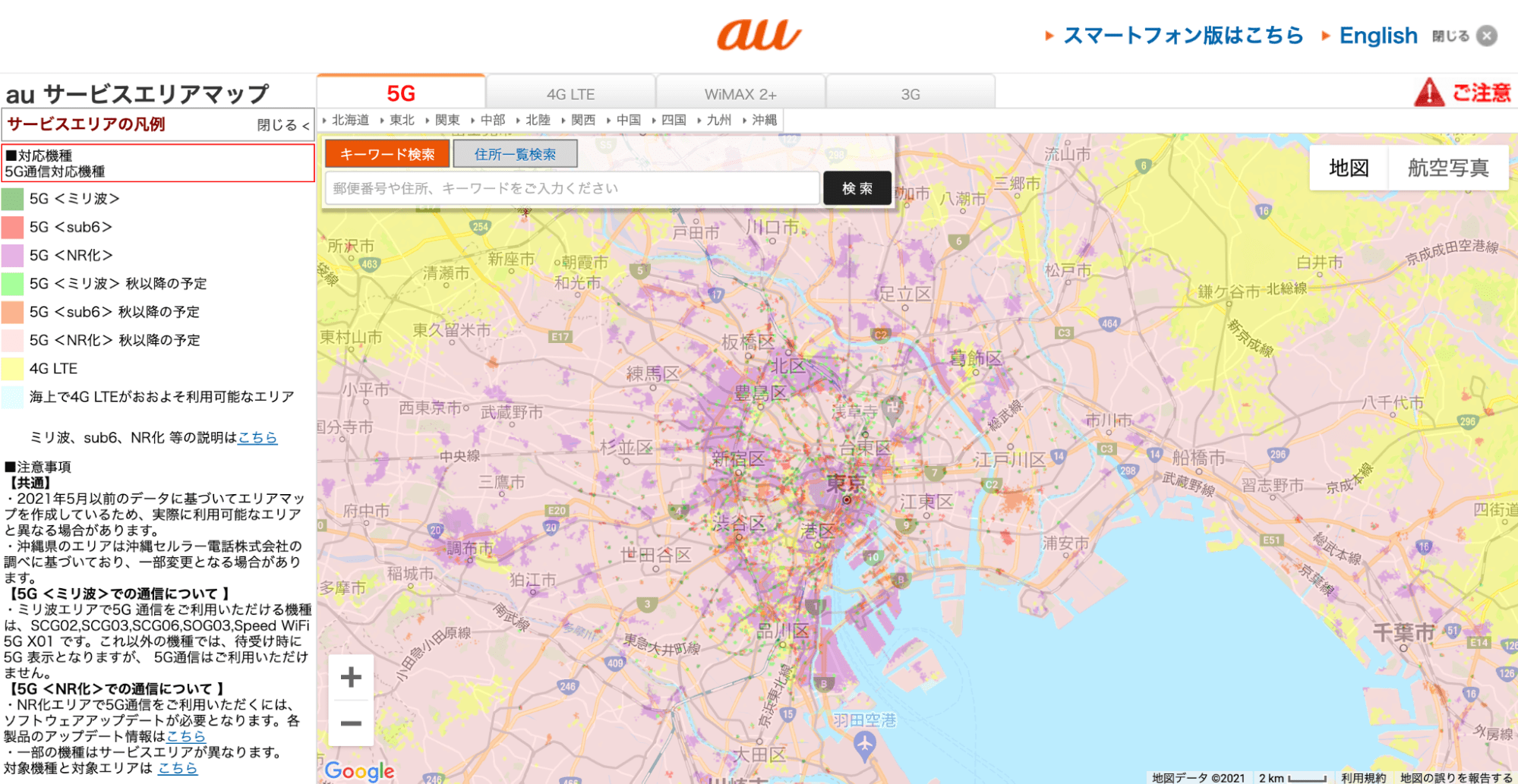This screenshot has width=1518, height=784.
Task: Click the 江戸川区 label on map
Action: [x=1009, y=460]
